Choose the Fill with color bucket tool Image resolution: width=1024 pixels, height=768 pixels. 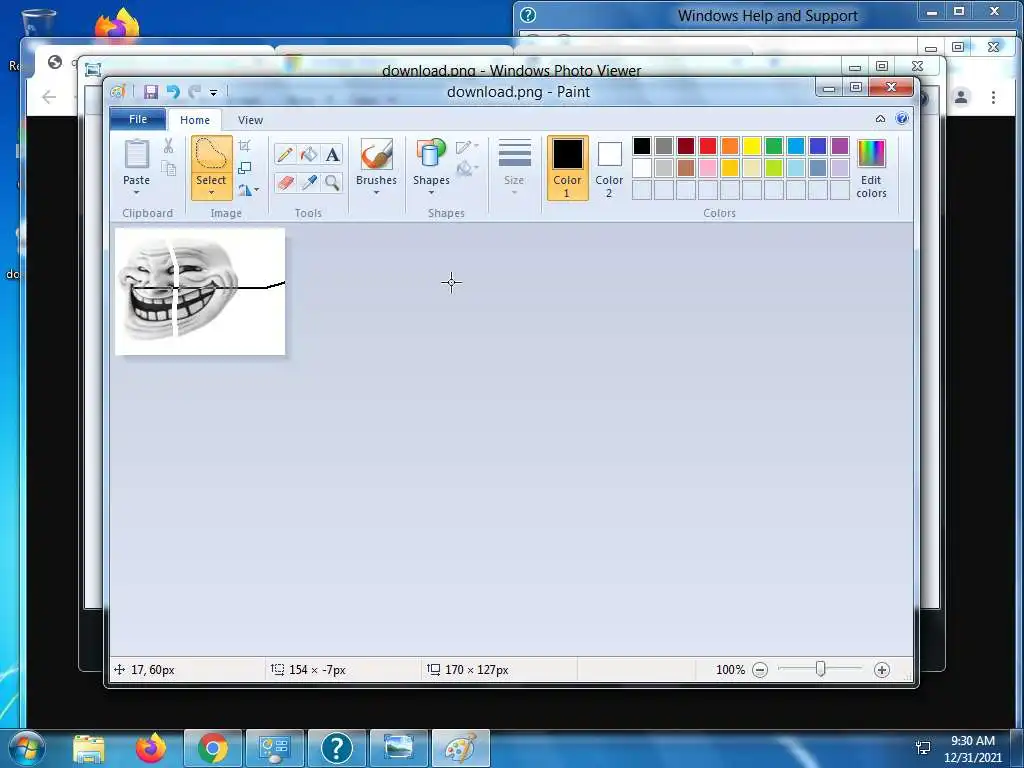coord(309,154)
